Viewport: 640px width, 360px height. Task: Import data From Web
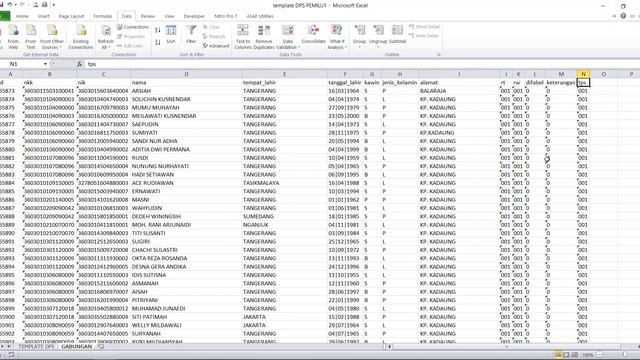13,37
